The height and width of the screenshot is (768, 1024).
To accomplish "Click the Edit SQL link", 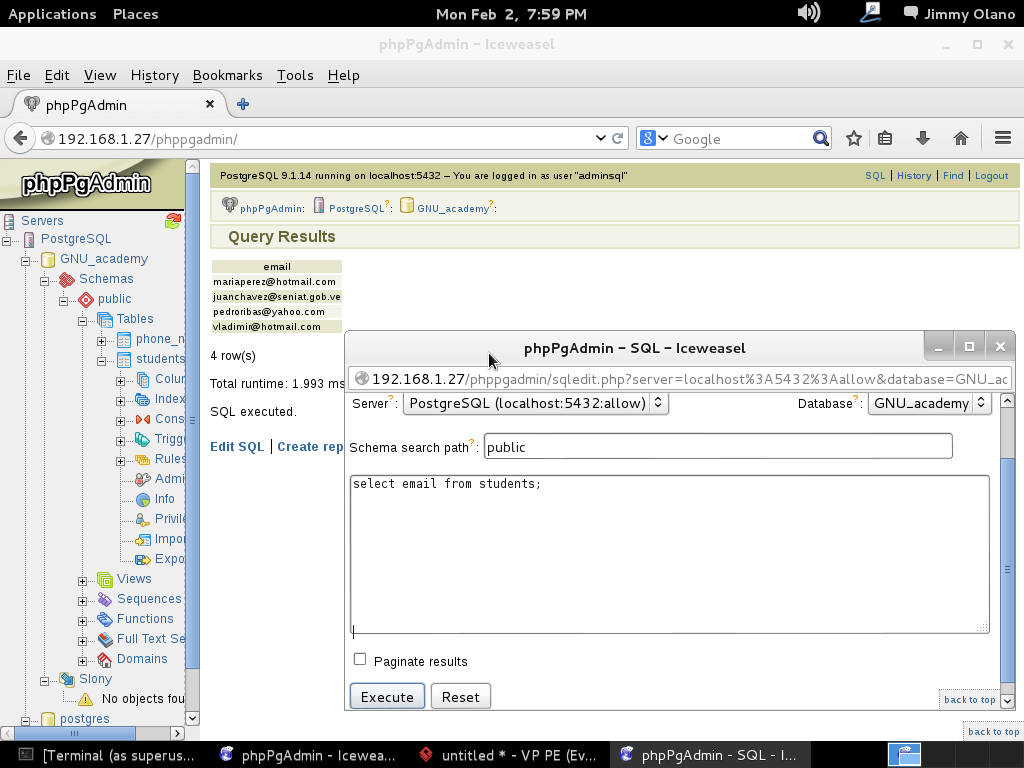I will (237, 447).
